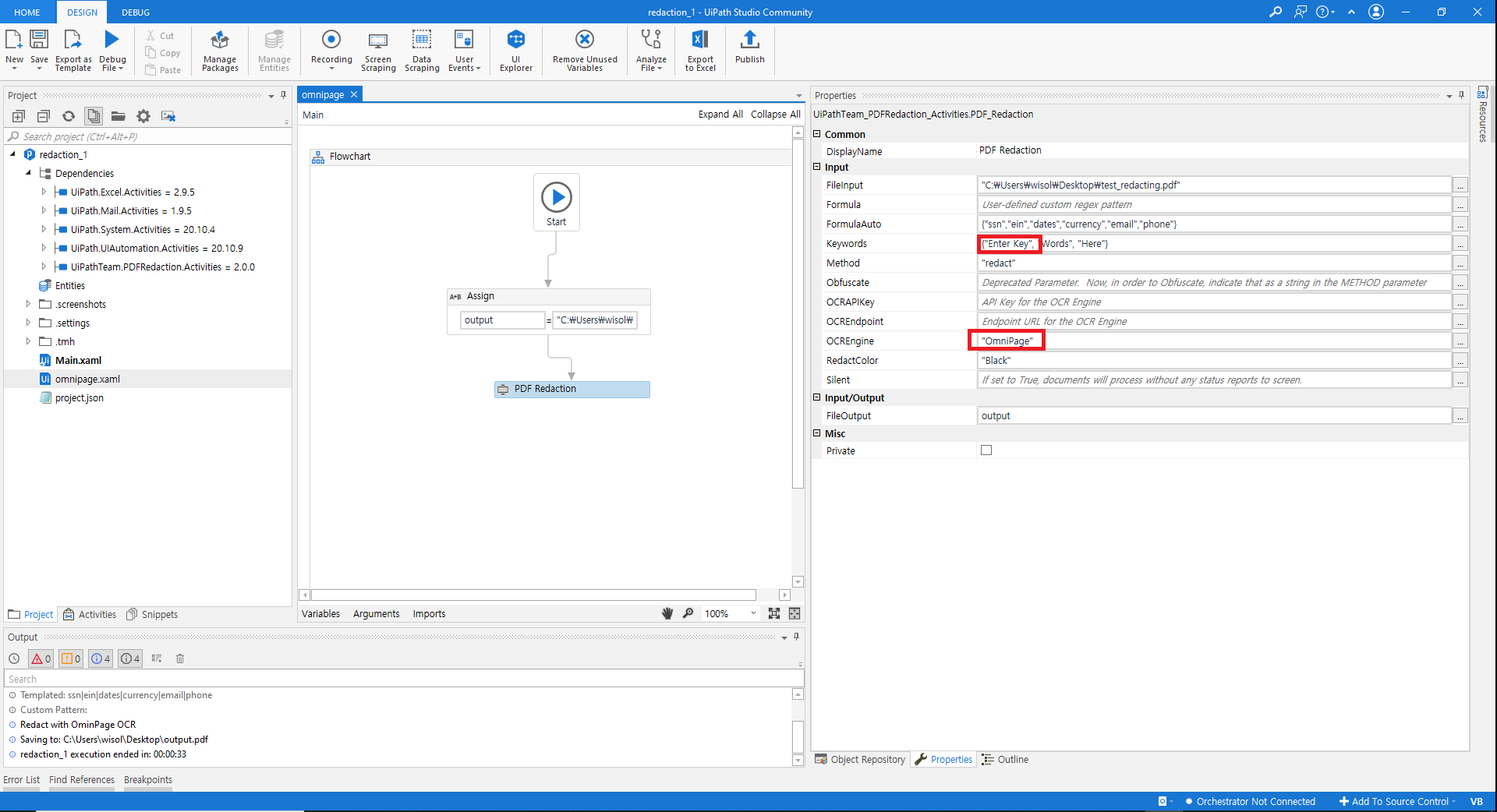Open search icon in the title bar
This screenshot has width=1497, height=812.
point(1276,12)
